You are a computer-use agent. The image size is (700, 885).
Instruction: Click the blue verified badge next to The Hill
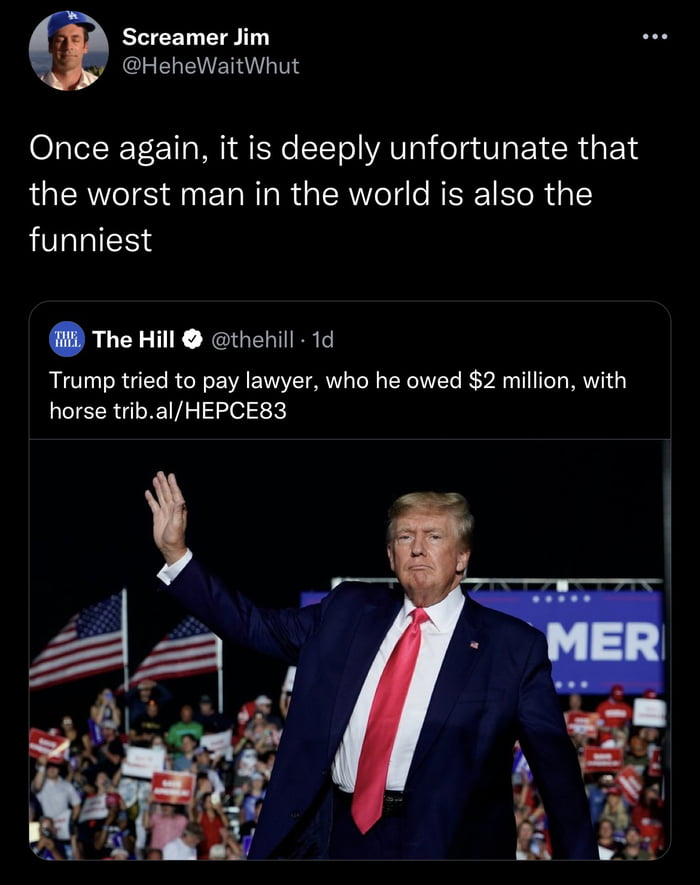(190, 339)
